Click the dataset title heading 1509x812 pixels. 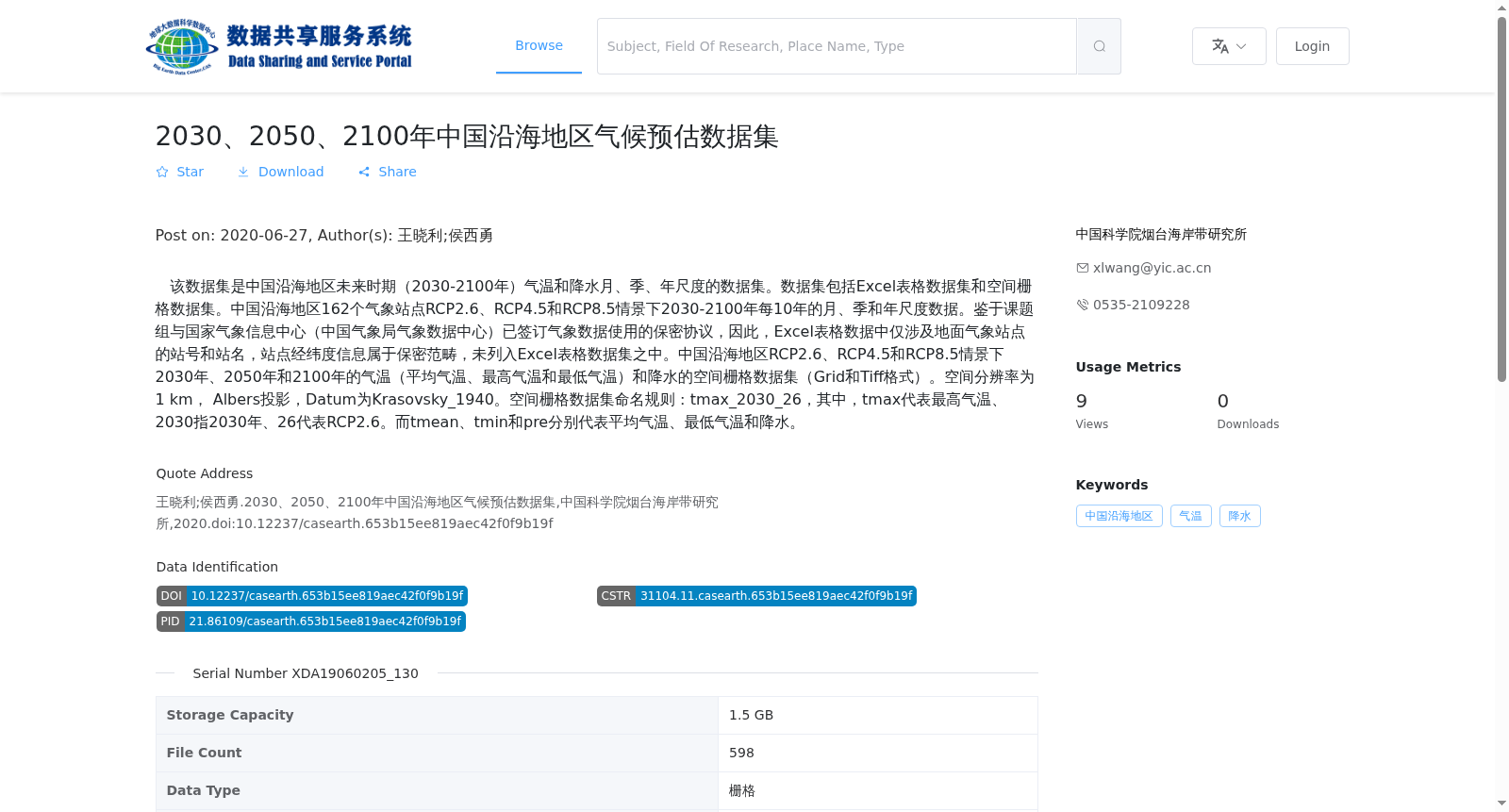coord(467,137)
